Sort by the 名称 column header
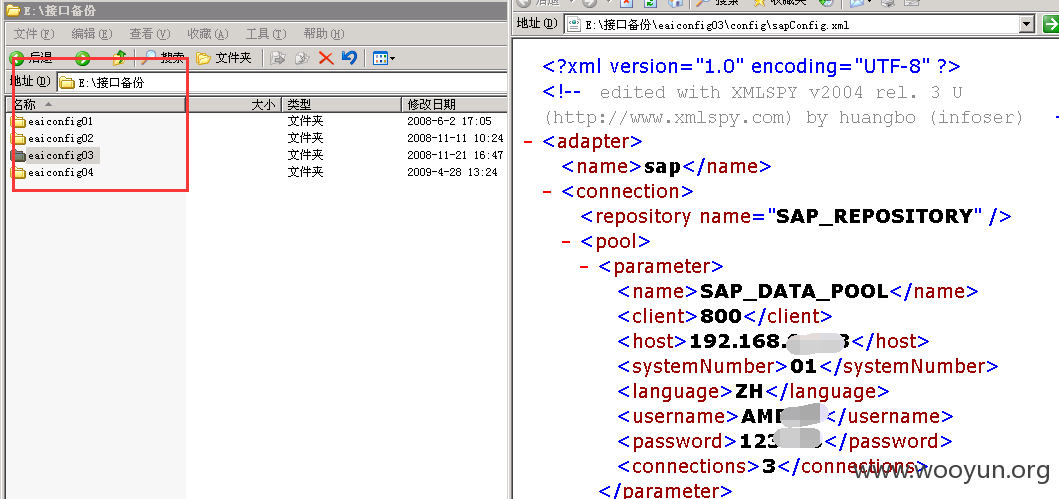The width and height of the screenshot is (1059, 499). coord(95,105)
